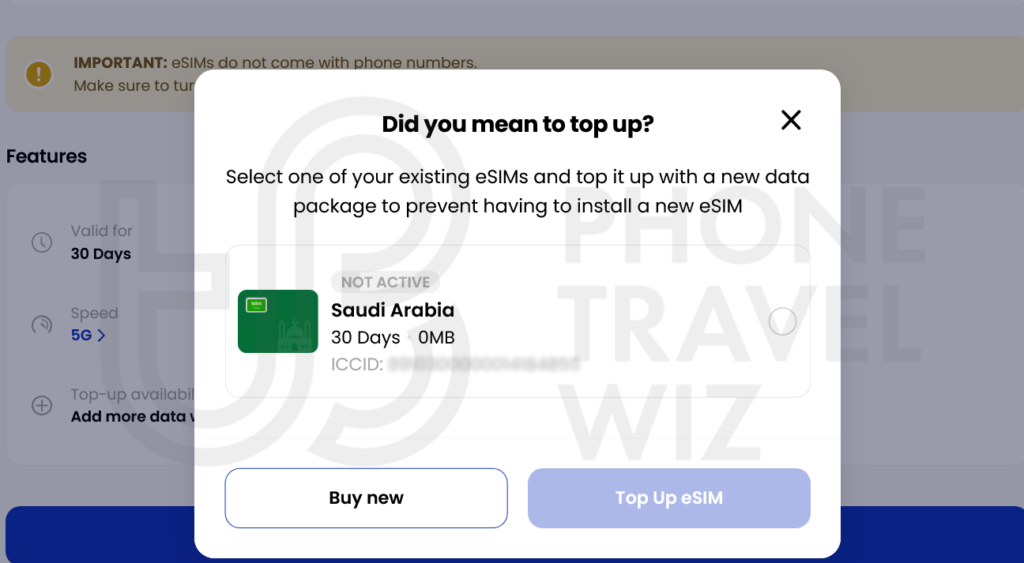
Task: Click the yellow warning exclamation icon
Action: pos(39,74)
